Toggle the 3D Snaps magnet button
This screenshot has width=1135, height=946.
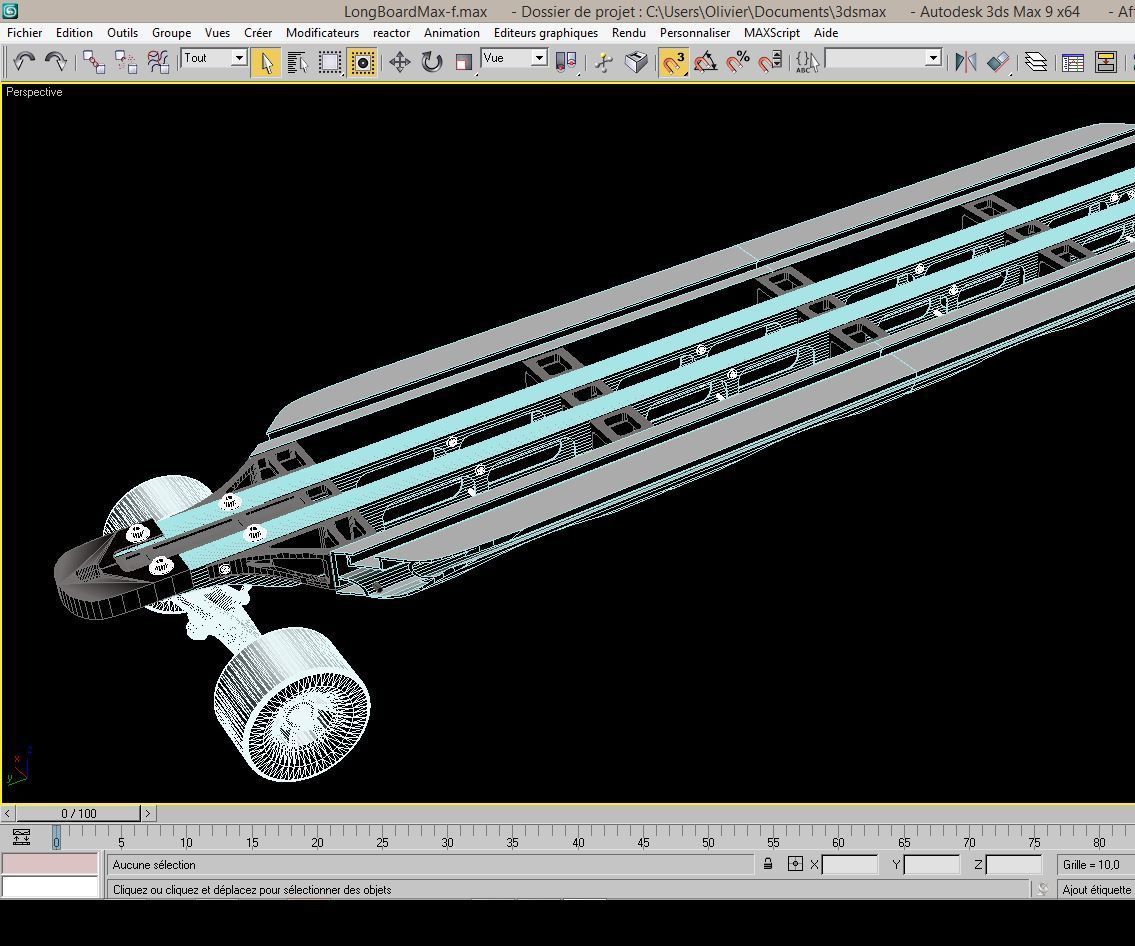(673, 62)
